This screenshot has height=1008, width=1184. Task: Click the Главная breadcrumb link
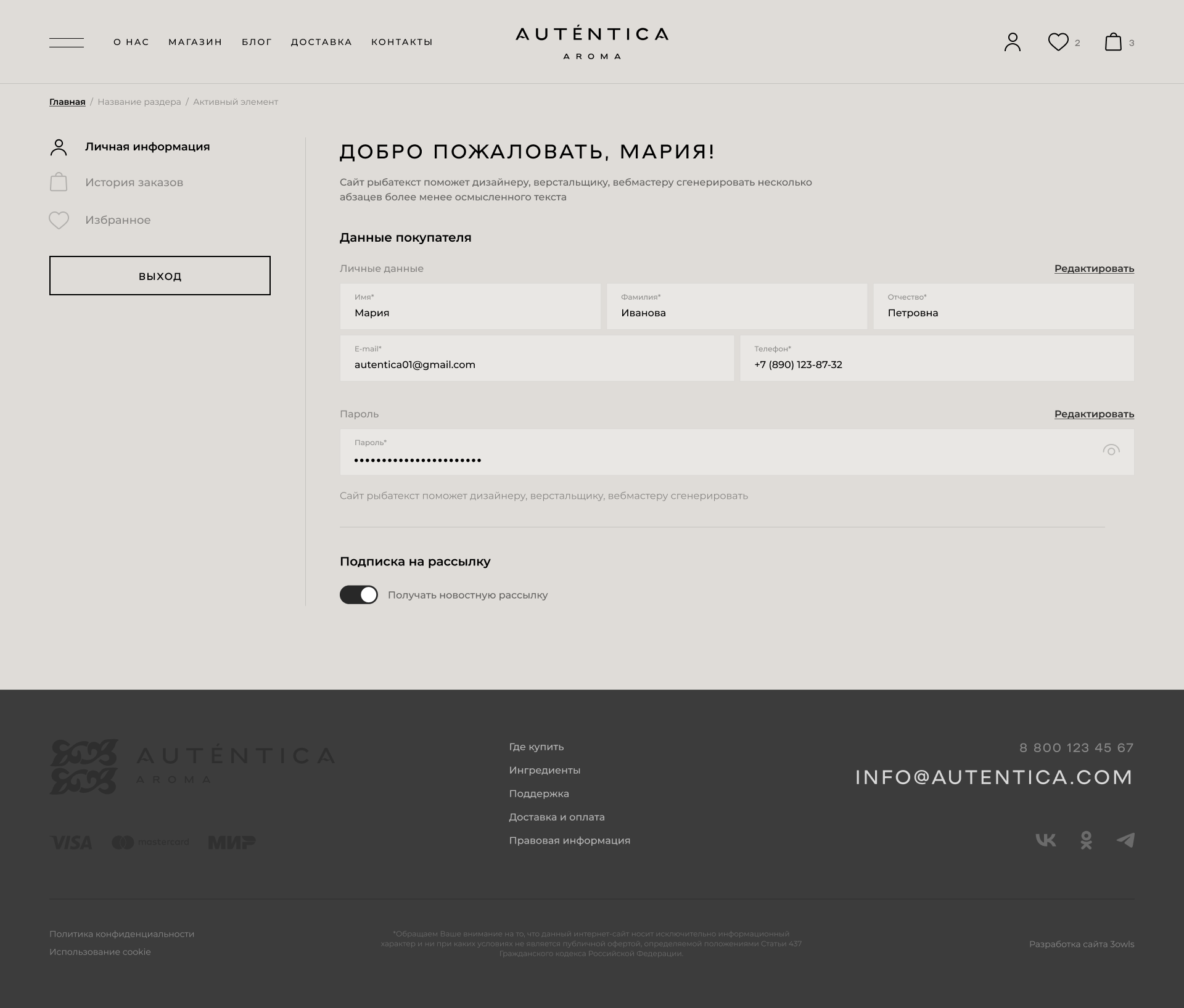tap(67, 102)
